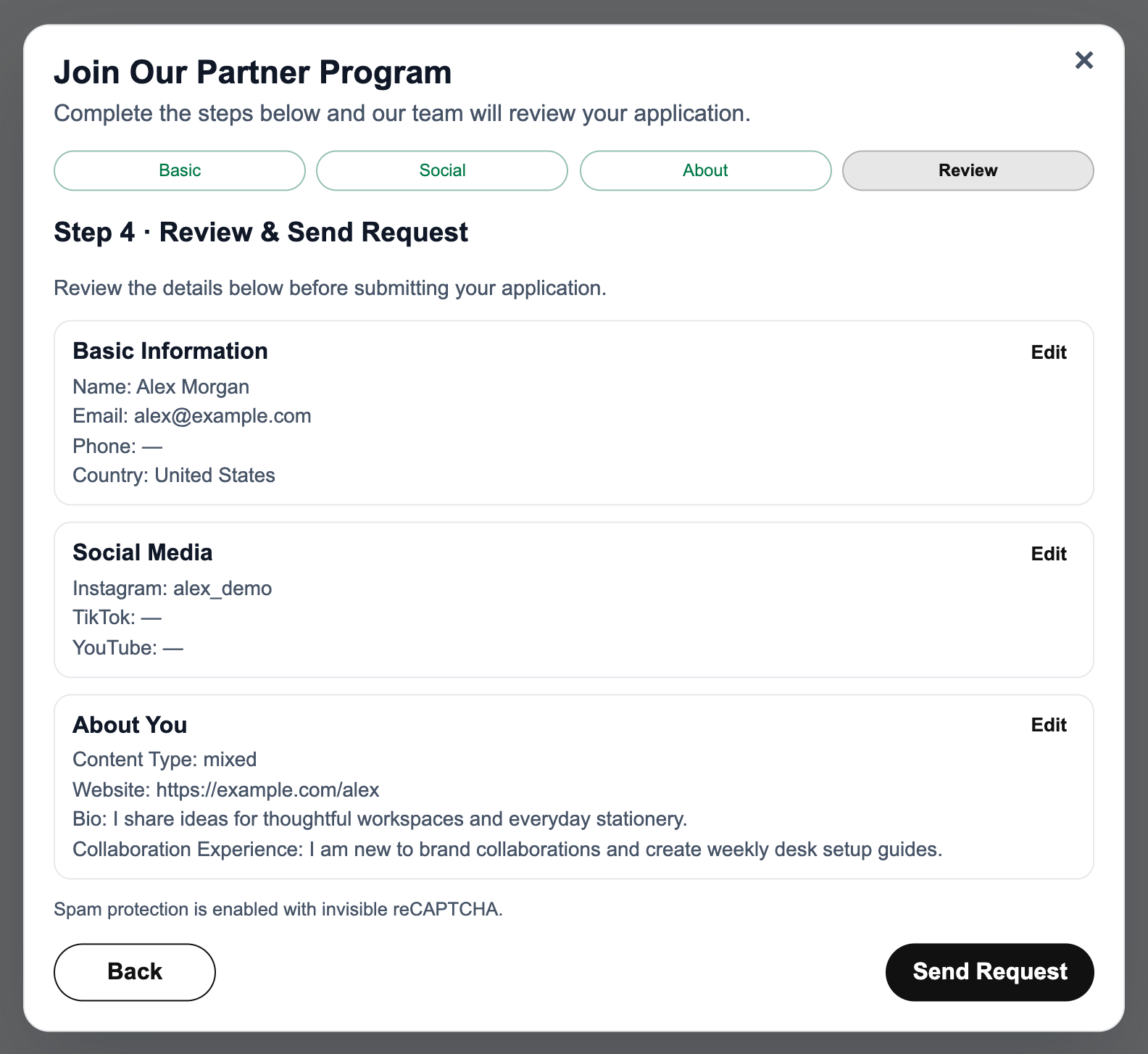Click the email alex@example.com text
This screenshot has height=1054, width=1148.
[222, 416]
